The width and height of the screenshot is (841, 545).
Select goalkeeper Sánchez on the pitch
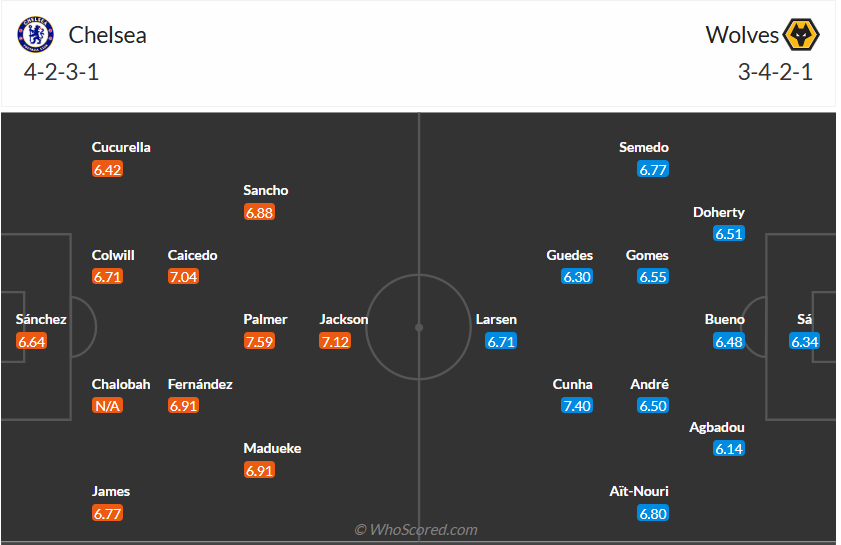[x=41, y=320]
